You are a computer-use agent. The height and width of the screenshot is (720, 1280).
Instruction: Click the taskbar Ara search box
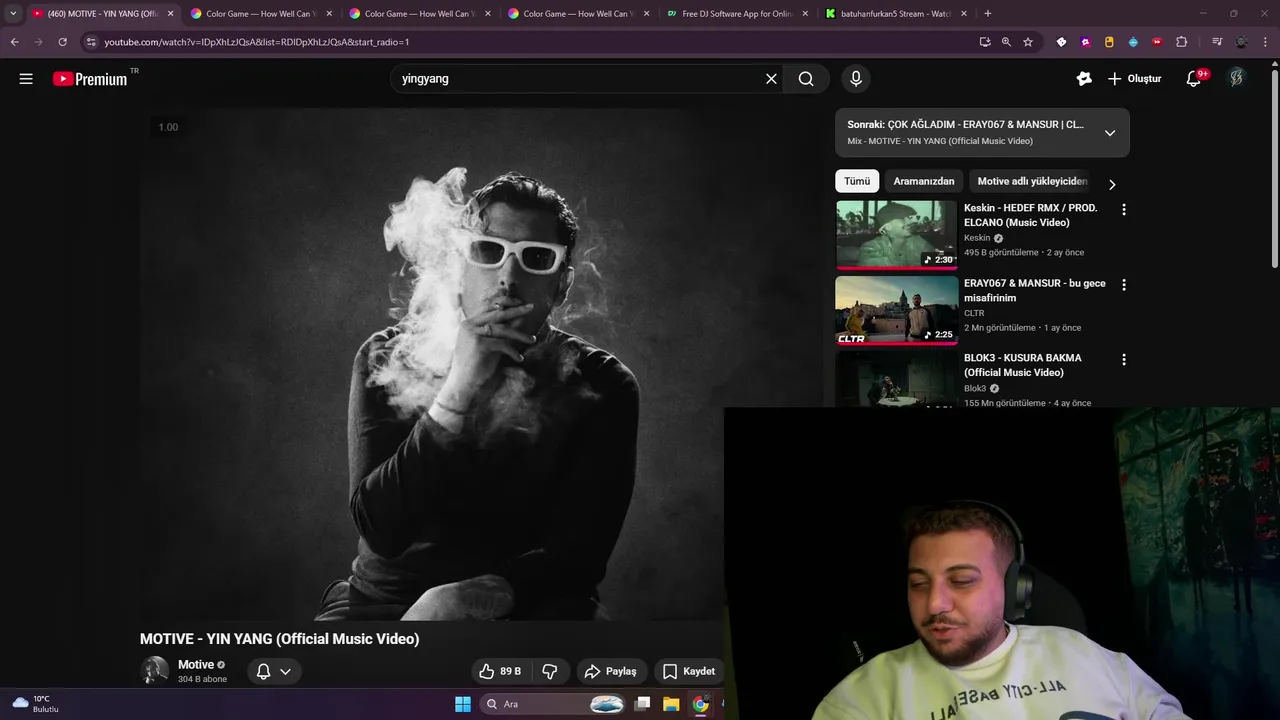(x=553, y=704)
